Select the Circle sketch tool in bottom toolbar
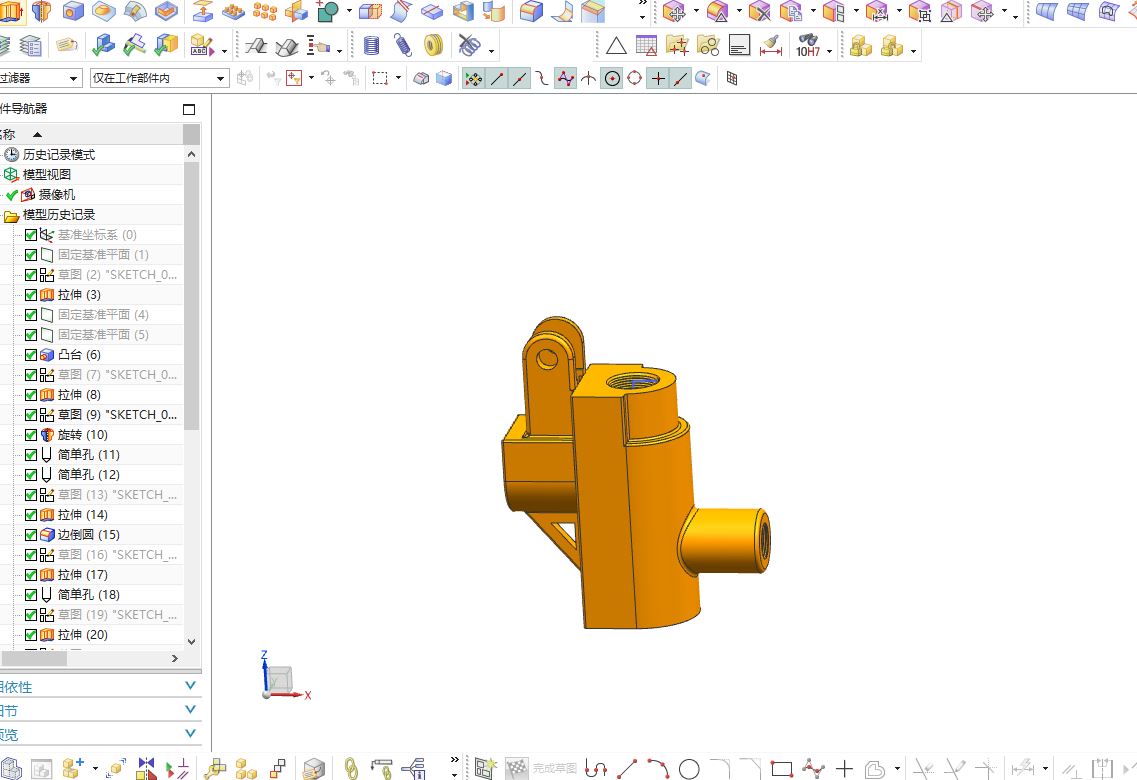The height and width of the screenshot is (780, 1137). [689, 768]
